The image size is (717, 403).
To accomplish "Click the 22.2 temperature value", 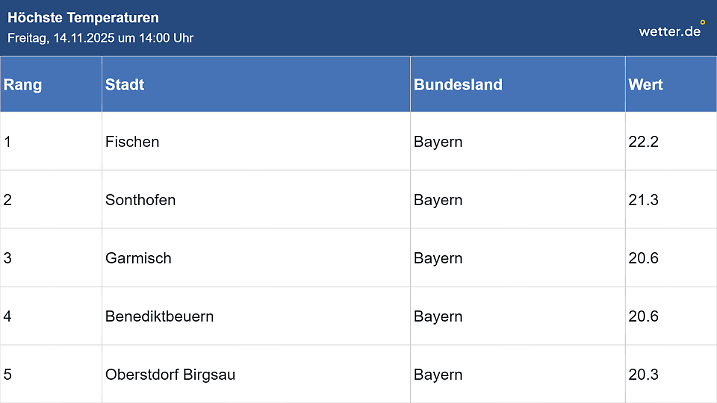I will pyautogui.click(x=643, y=142).
